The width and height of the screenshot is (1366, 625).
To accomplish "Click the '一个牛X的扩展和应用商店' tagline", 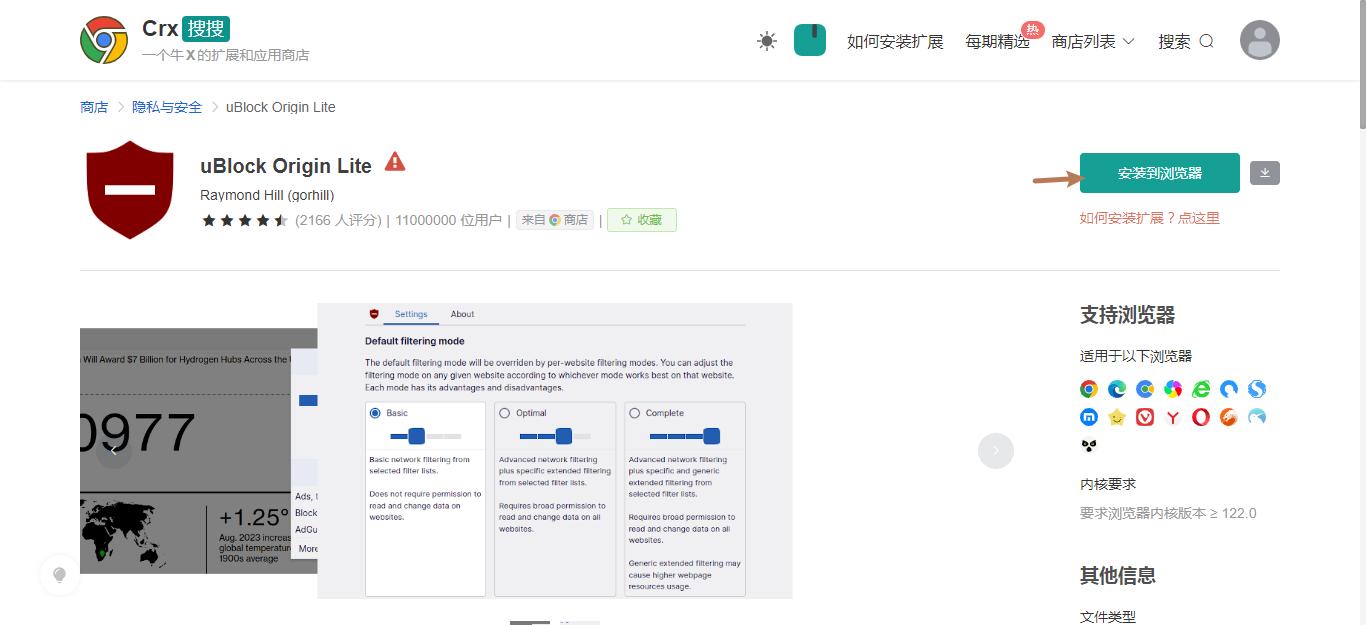I will pyautogui.click(x=226, y=55).
